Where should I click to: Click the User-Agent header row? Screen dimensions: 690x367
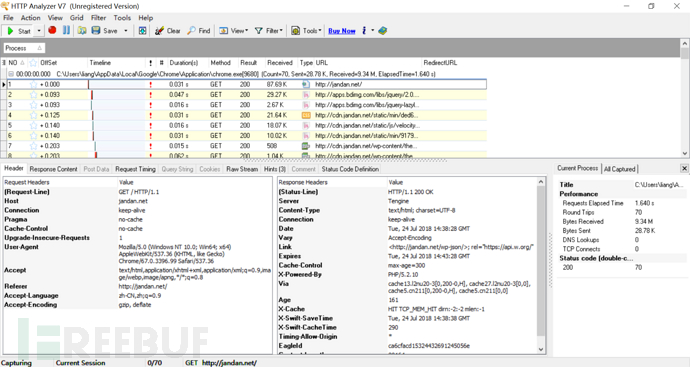[x=137, y=254]
